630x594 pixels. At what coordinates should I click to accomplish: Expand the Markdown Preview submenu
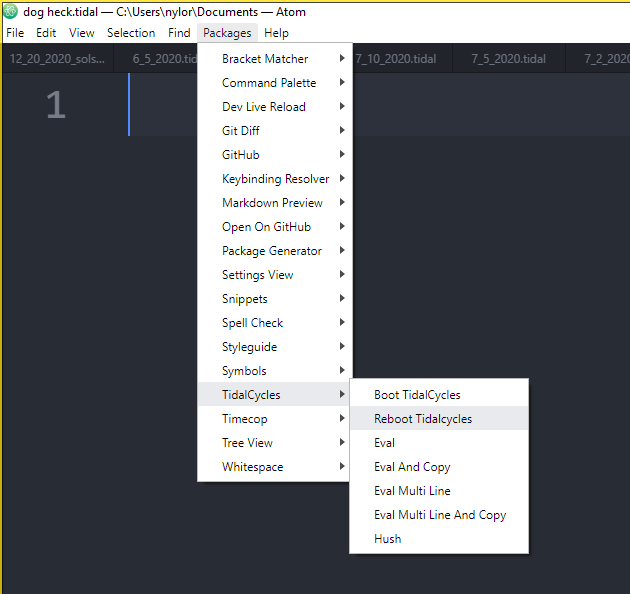(x=275, y=203)
